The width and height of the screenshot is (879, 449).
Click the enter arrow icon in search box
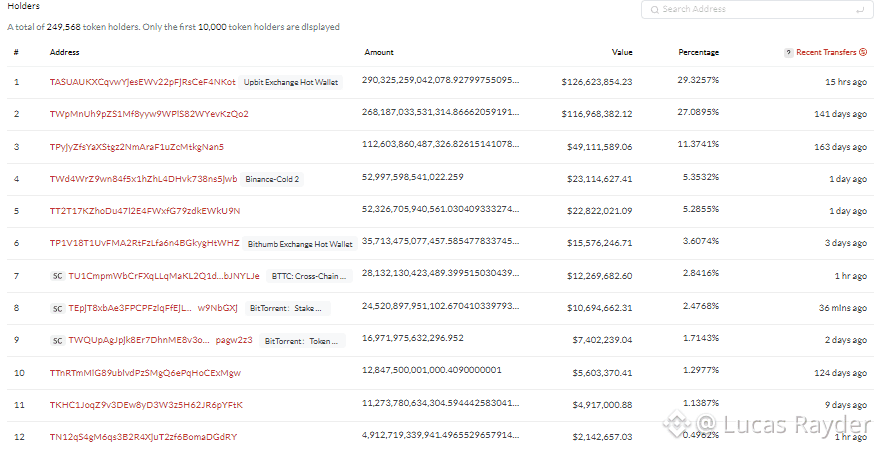click(860, 9)
